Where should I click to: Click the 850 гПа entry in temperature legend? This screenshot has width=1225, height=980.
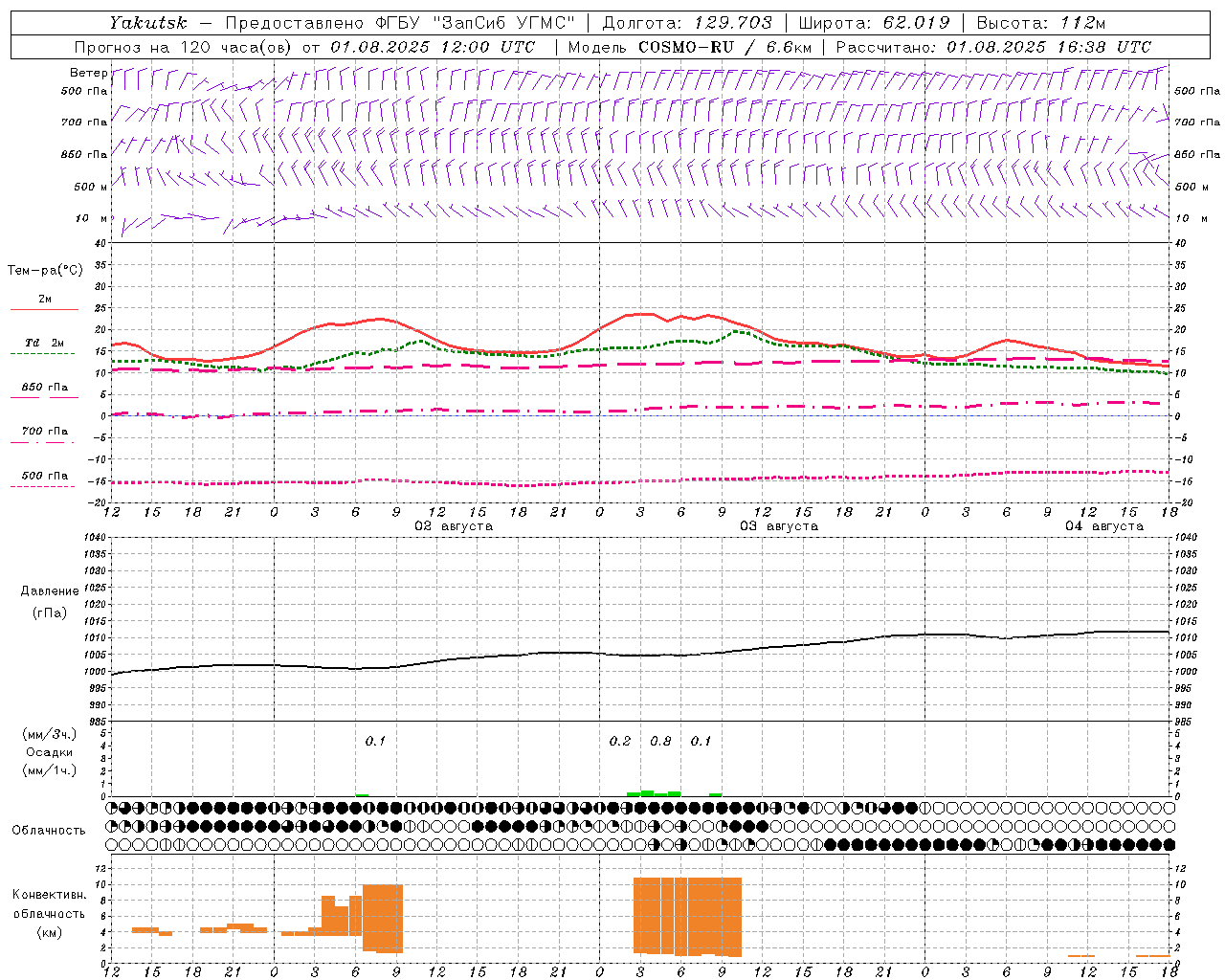click(x=45, y=388)
